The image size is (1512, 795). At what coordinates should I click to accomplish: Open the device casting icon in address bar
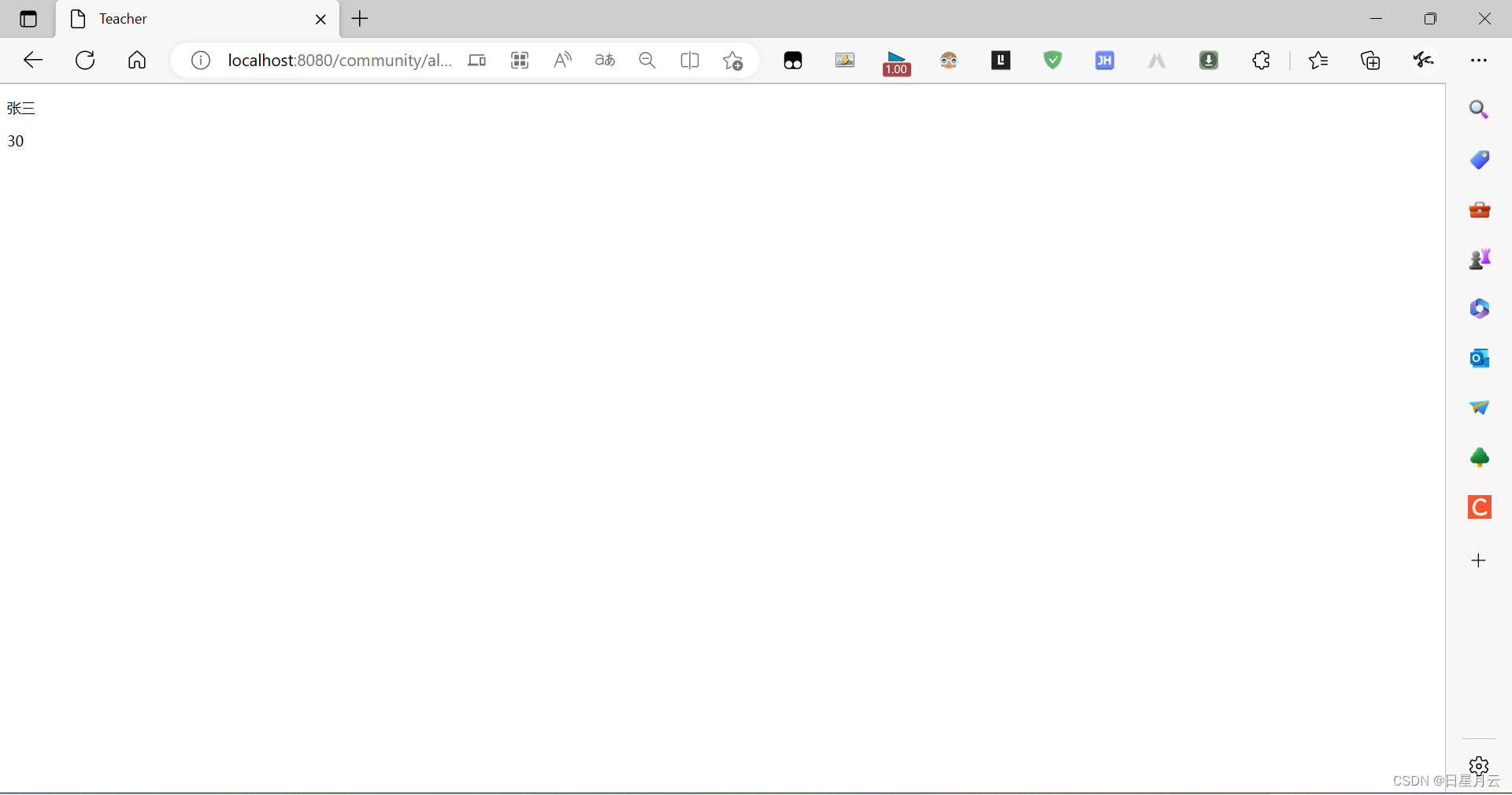click(477, 61)
